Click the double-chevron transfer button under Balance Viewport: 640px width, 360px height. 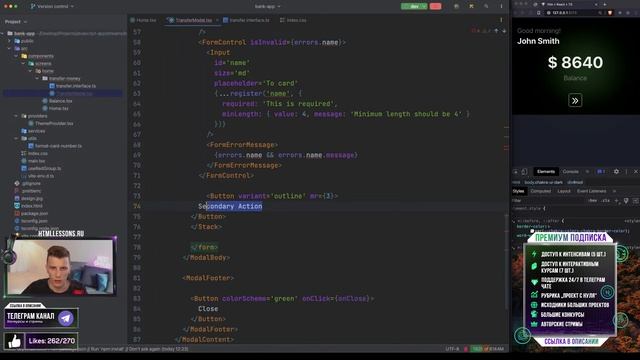pos(575,100)
